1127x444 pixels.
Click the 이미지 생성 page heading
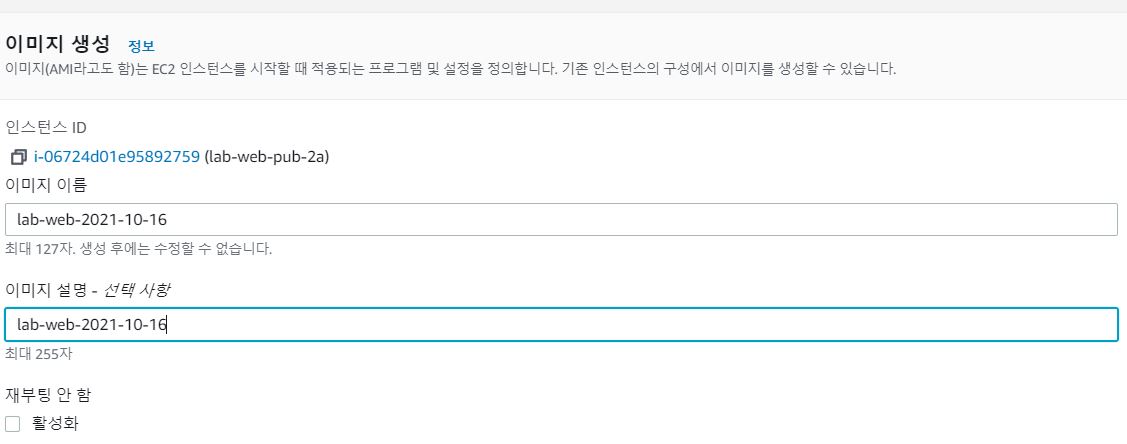pos(59,44)
